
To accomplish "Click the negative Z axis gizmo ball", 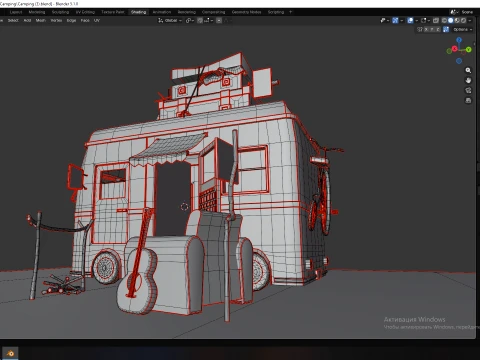I will pos(459,61).
